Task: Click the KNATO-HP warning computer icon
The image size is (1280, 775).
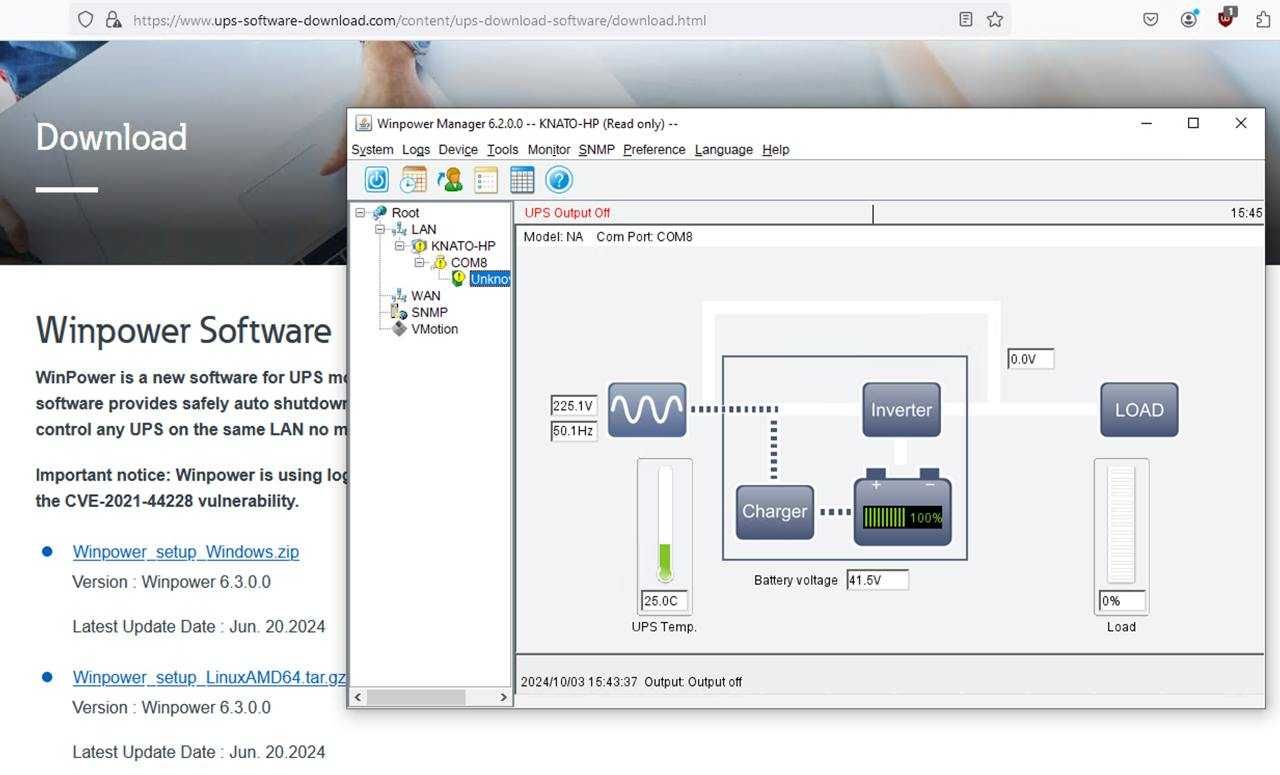Action: click(419, 246)
